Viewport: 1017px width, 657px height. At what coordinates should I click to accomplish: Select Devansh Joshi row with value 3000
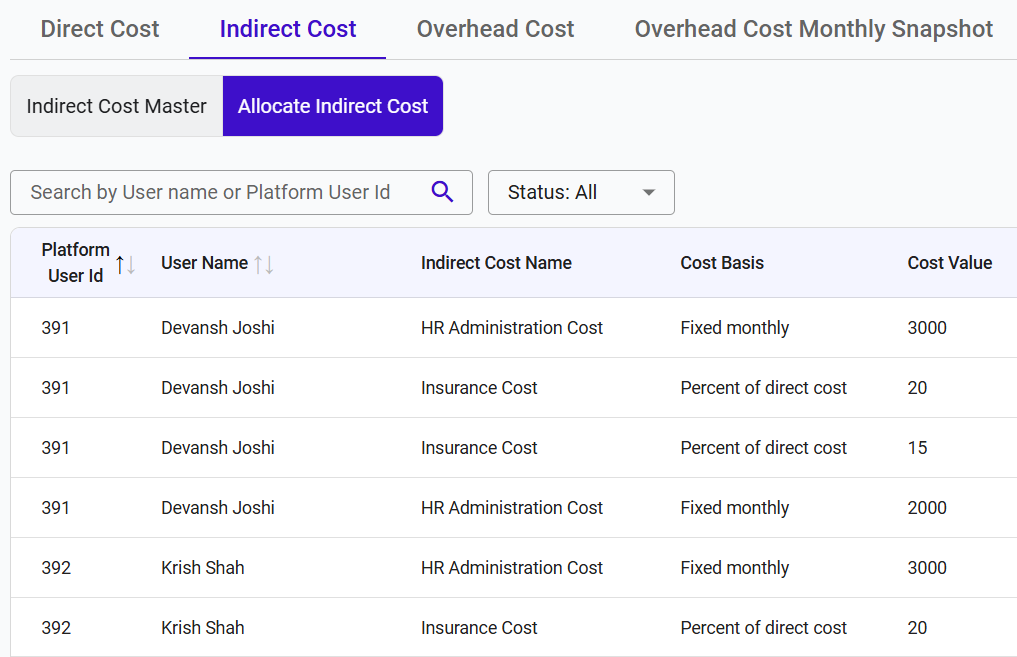514,328
